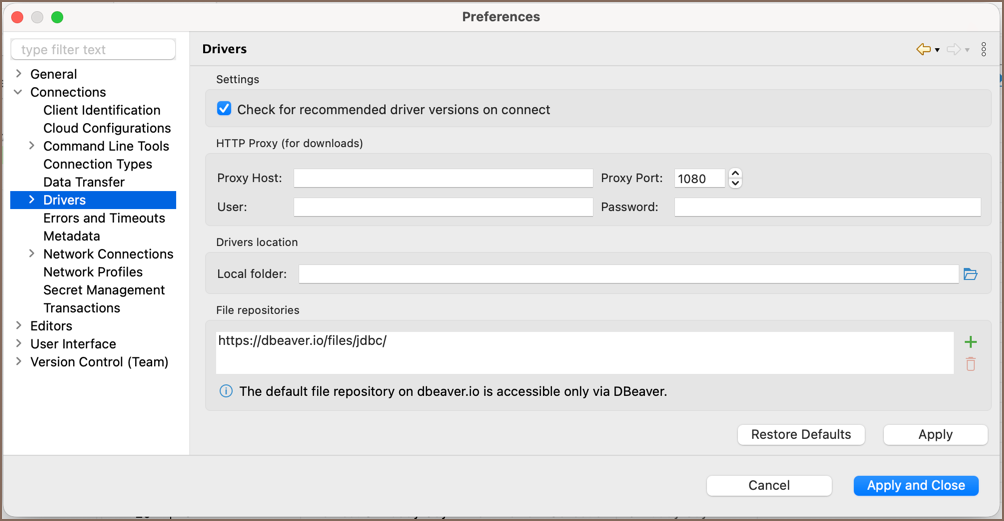The image size is (1004, 521).
Task: Open the three-dot view menu
Action: point(984,49)
